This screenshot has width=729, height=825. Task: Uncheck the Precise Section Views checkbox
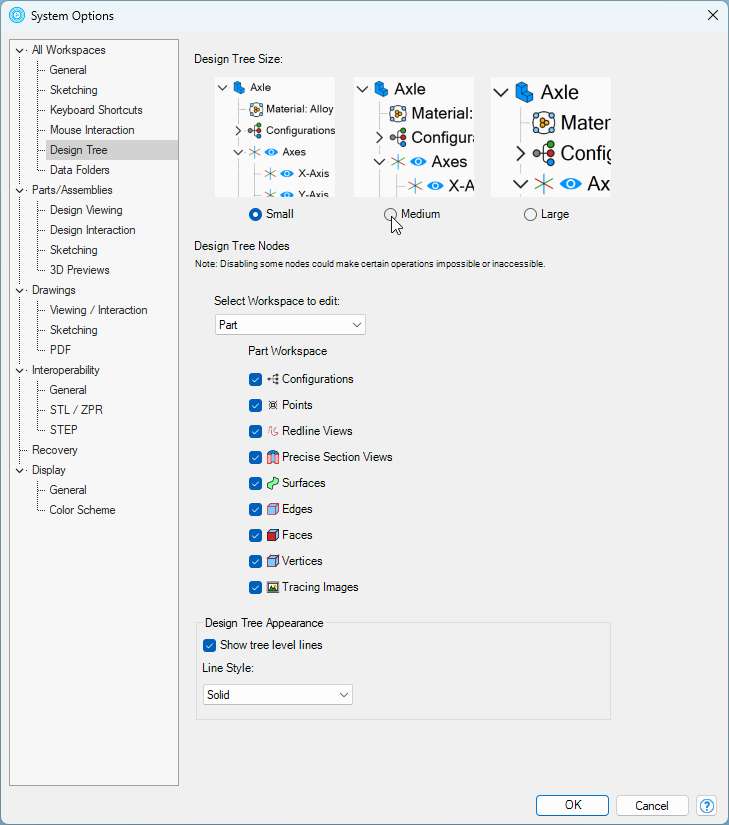pos(255,457)
